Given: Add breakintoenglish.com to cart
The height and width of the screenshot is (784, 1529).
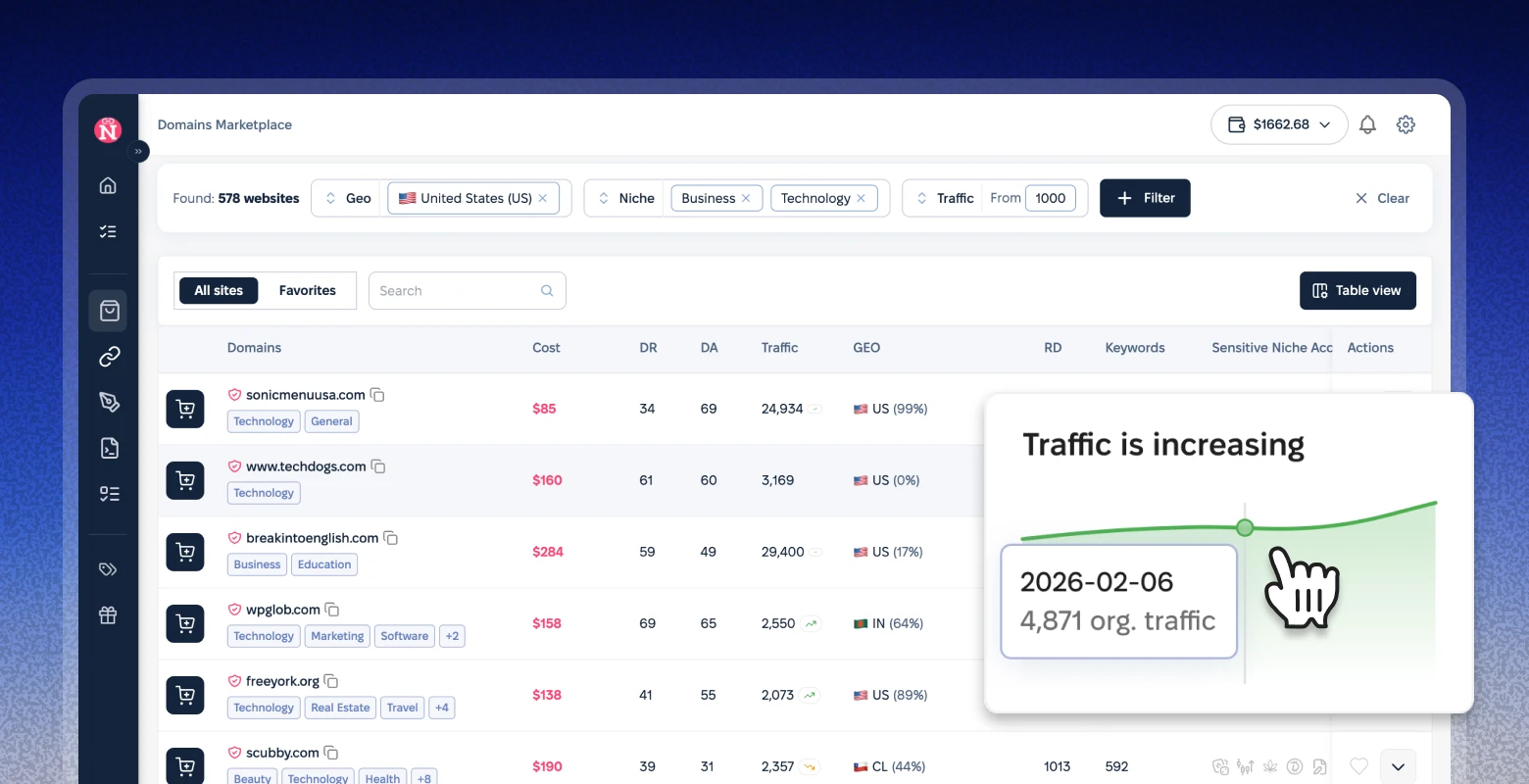Looking at the screenshot, I should (185, 552).
